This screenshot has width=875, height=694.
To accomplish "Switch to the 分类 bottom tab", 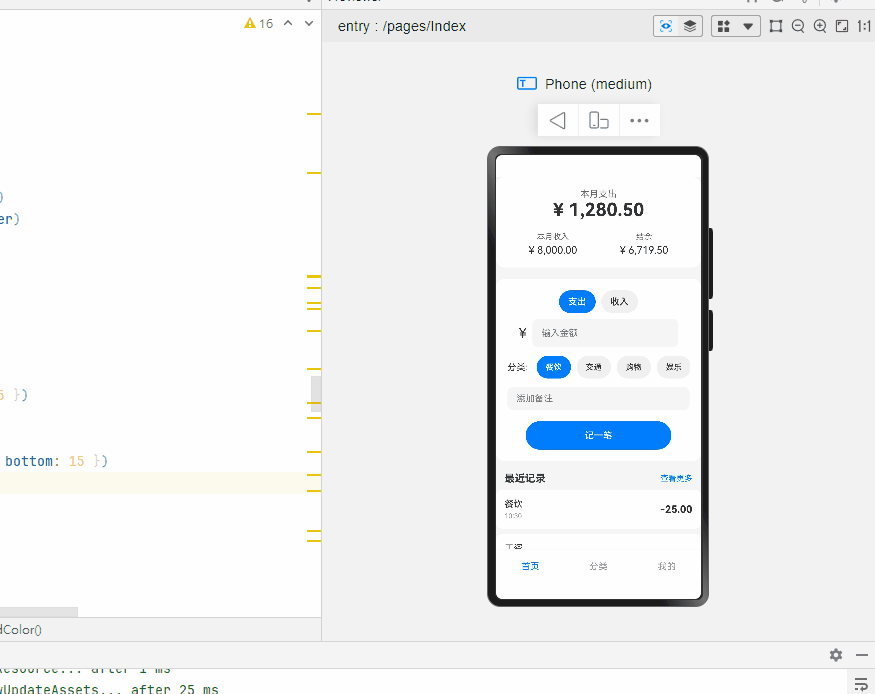I will click(x=598, y=566).
